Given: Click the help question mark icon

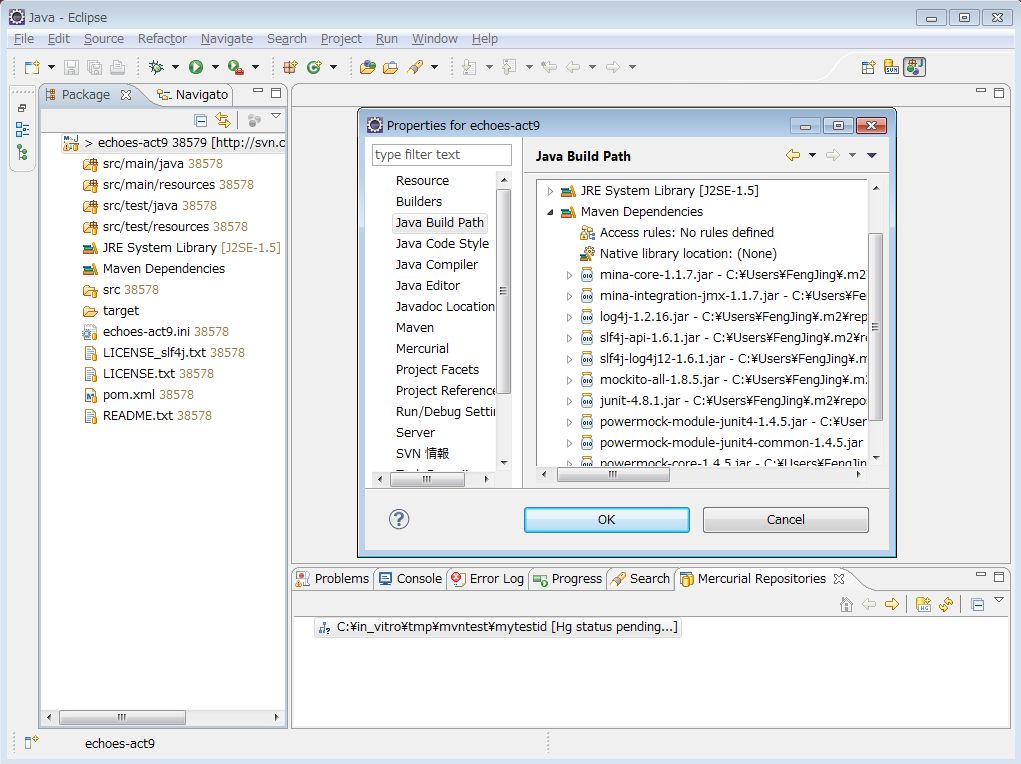Looking at the screenshot, I should click(399, 519).
